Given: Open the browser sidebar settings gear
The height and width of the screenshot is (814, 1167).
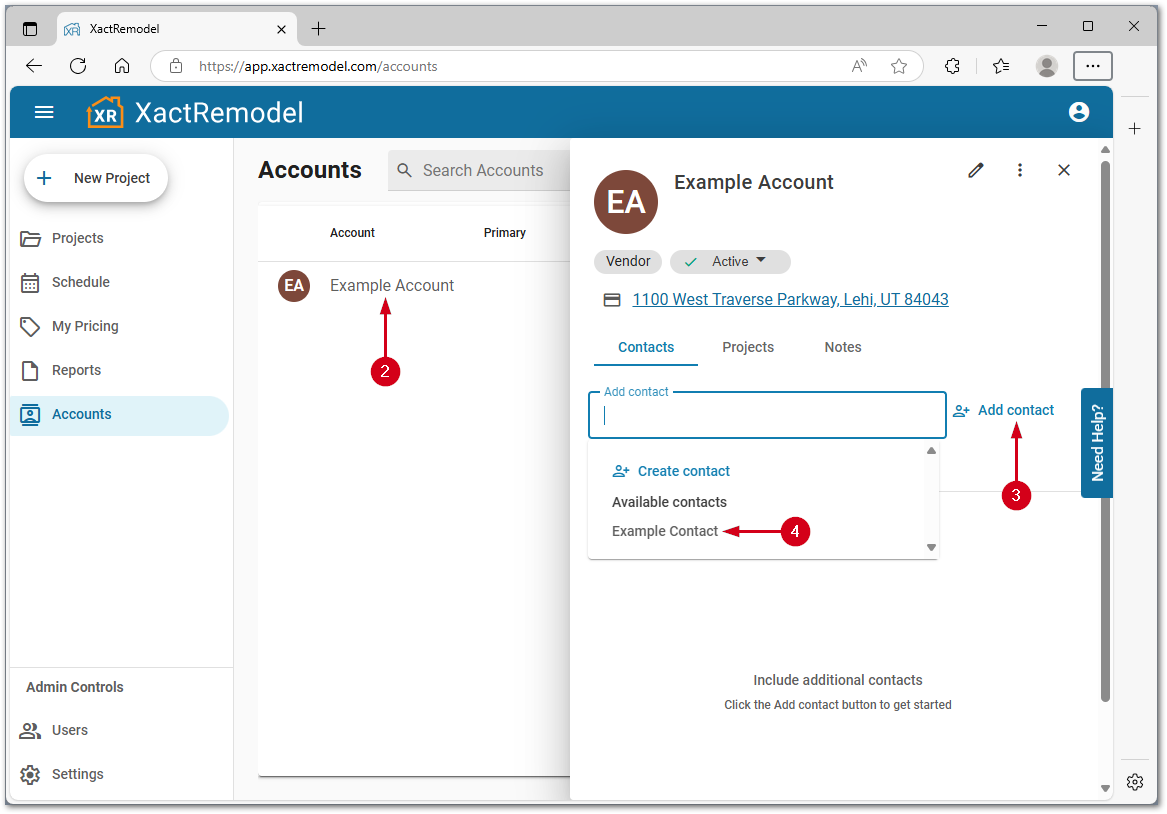Looking at the screenshot, I should point(1134,782).
